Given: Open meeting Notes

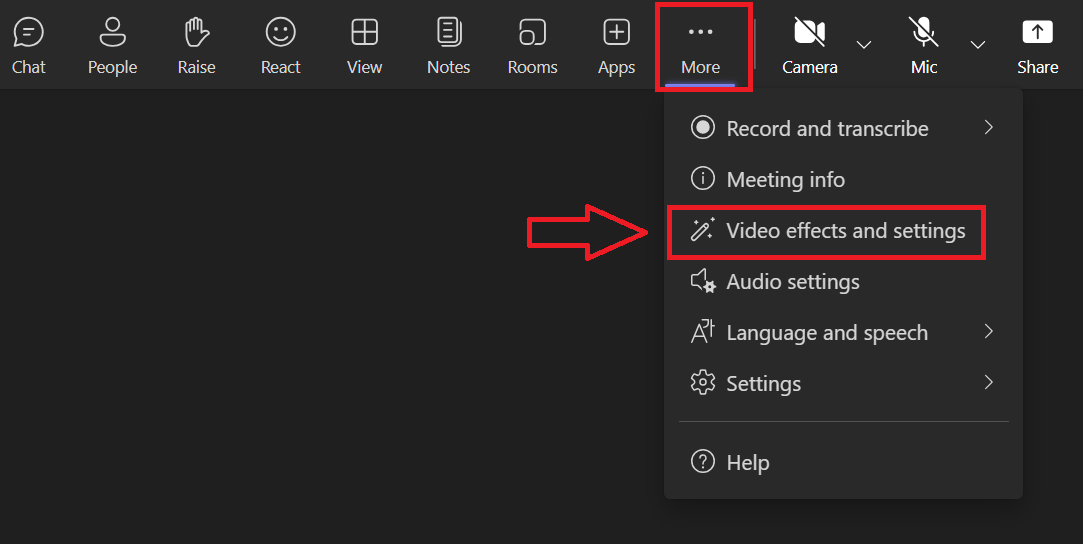Looking at the screenshot, I should 448,46.
